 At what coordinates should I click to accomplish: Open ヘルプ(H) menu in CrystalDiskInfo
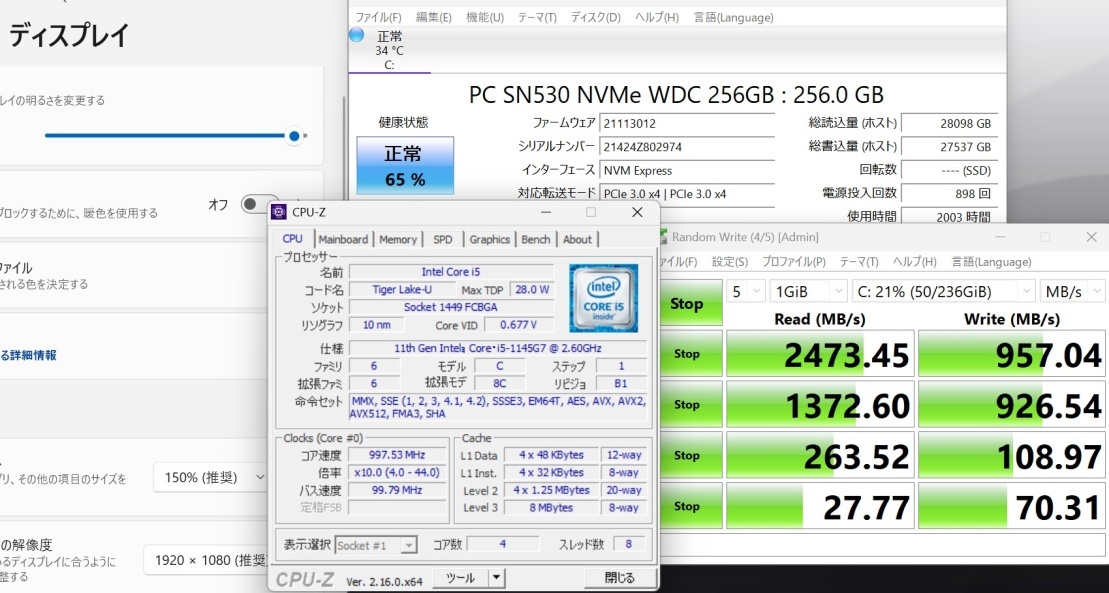[656, 17]
